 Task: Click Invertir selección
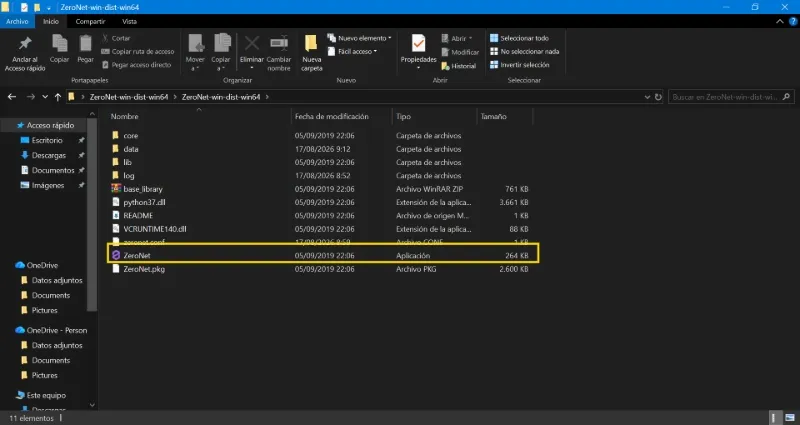(x=520, y=65)
